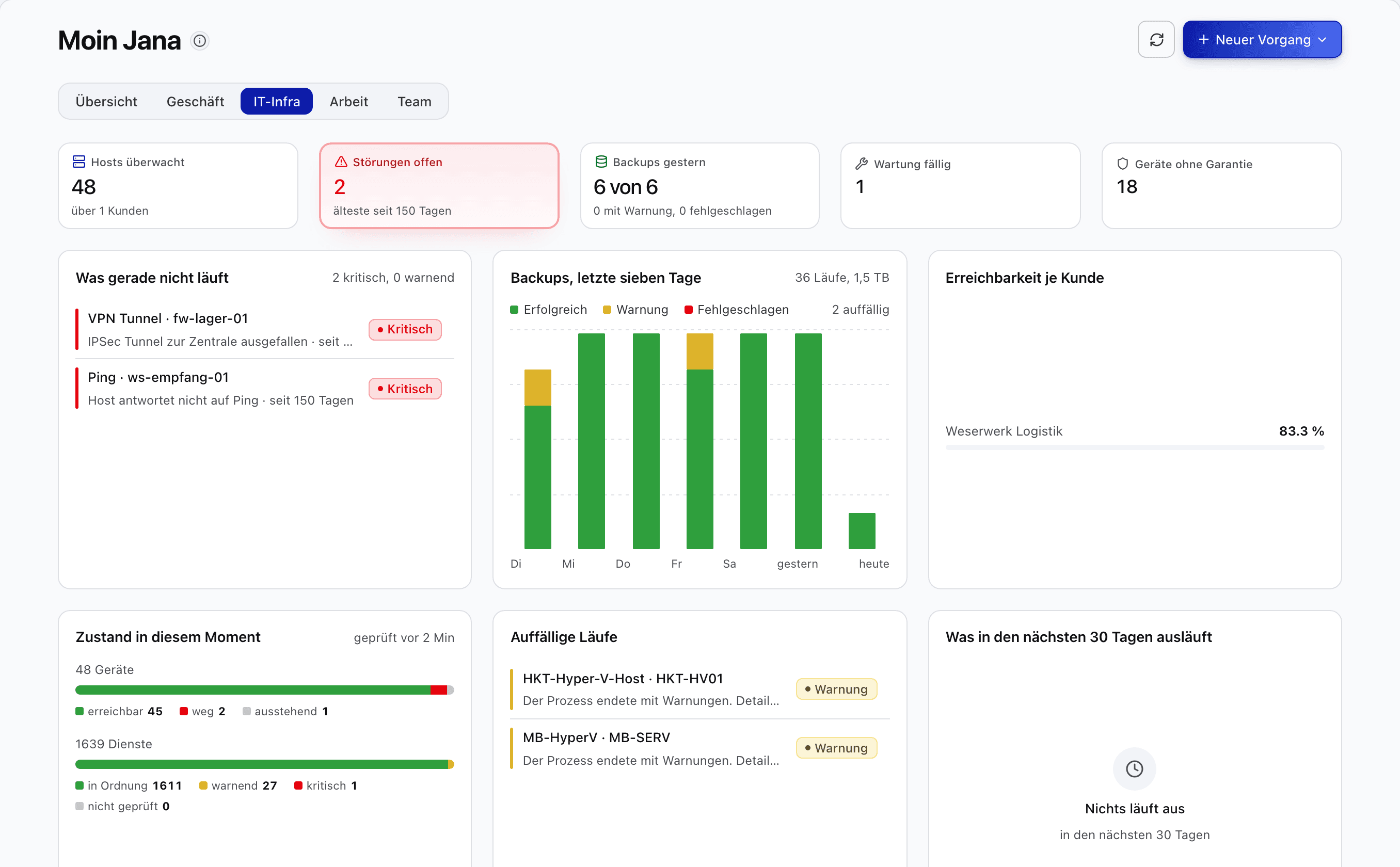1400x867 pixels.
Task: Click the 'kritisch 1' services legend item
Action: click(326, 785)
